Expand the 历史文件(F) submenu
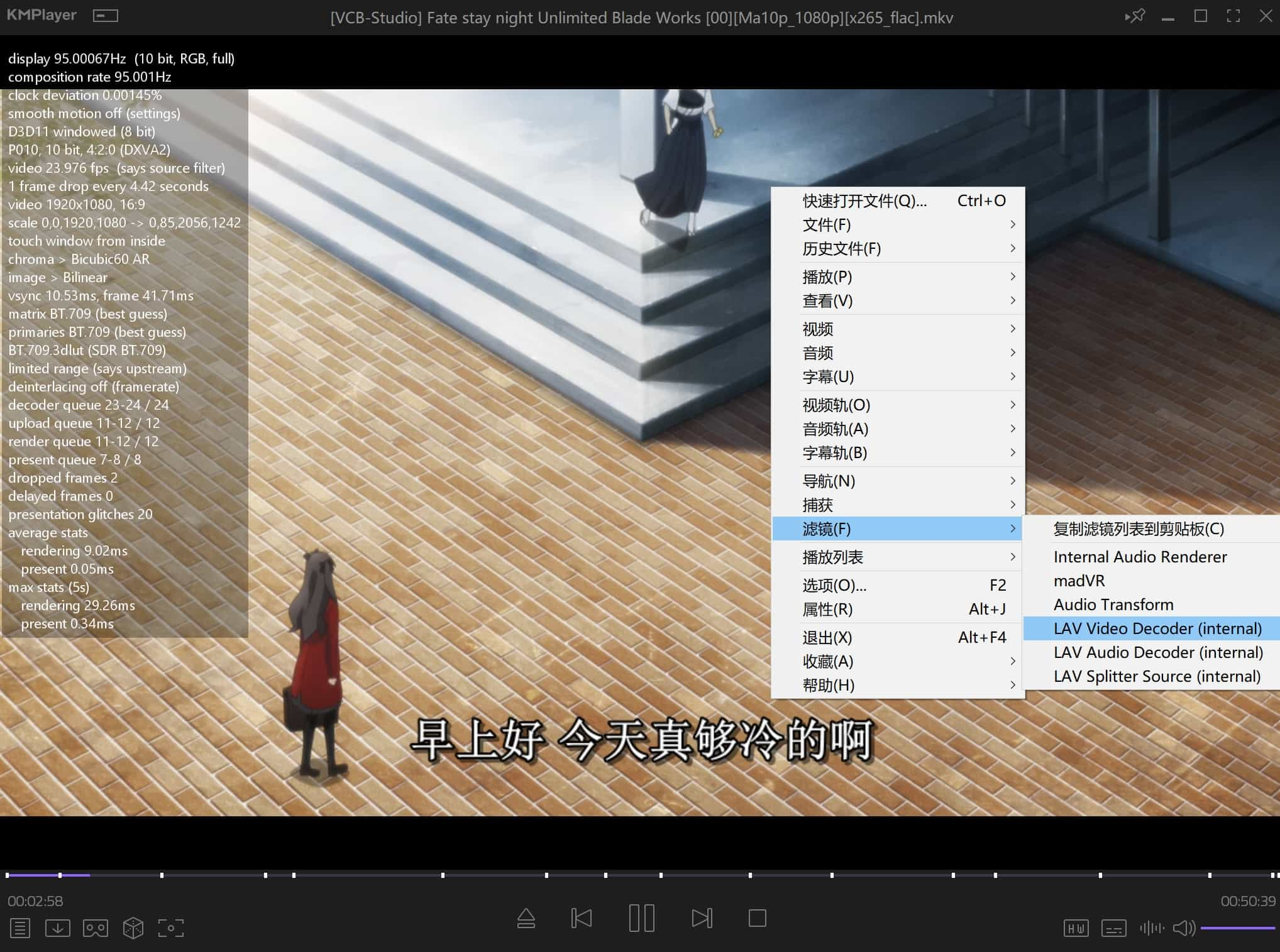The height and width of the screenshot is (952, 1280). tap(898, 248)
